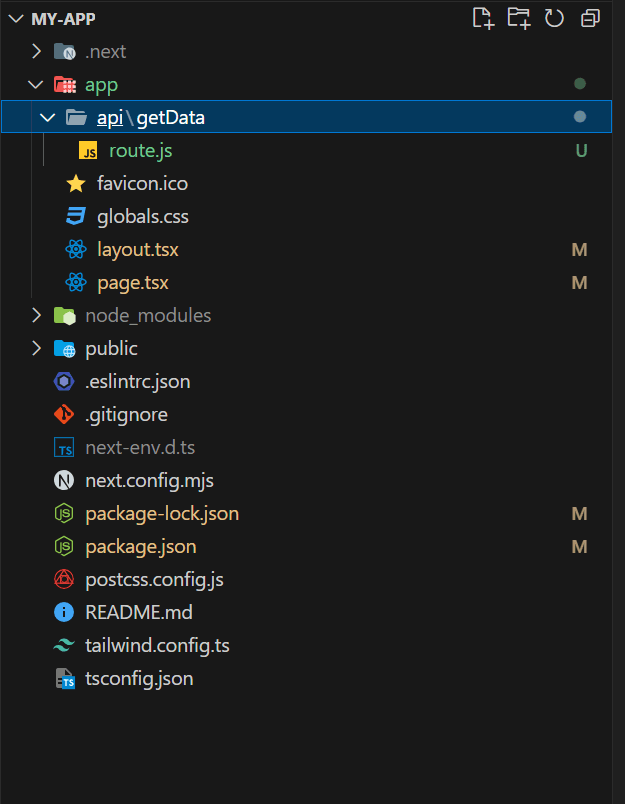The width and height of the screenshot is (625, 804).
Task: Select the node_modules folder name
Action: [x=148, y=315]
